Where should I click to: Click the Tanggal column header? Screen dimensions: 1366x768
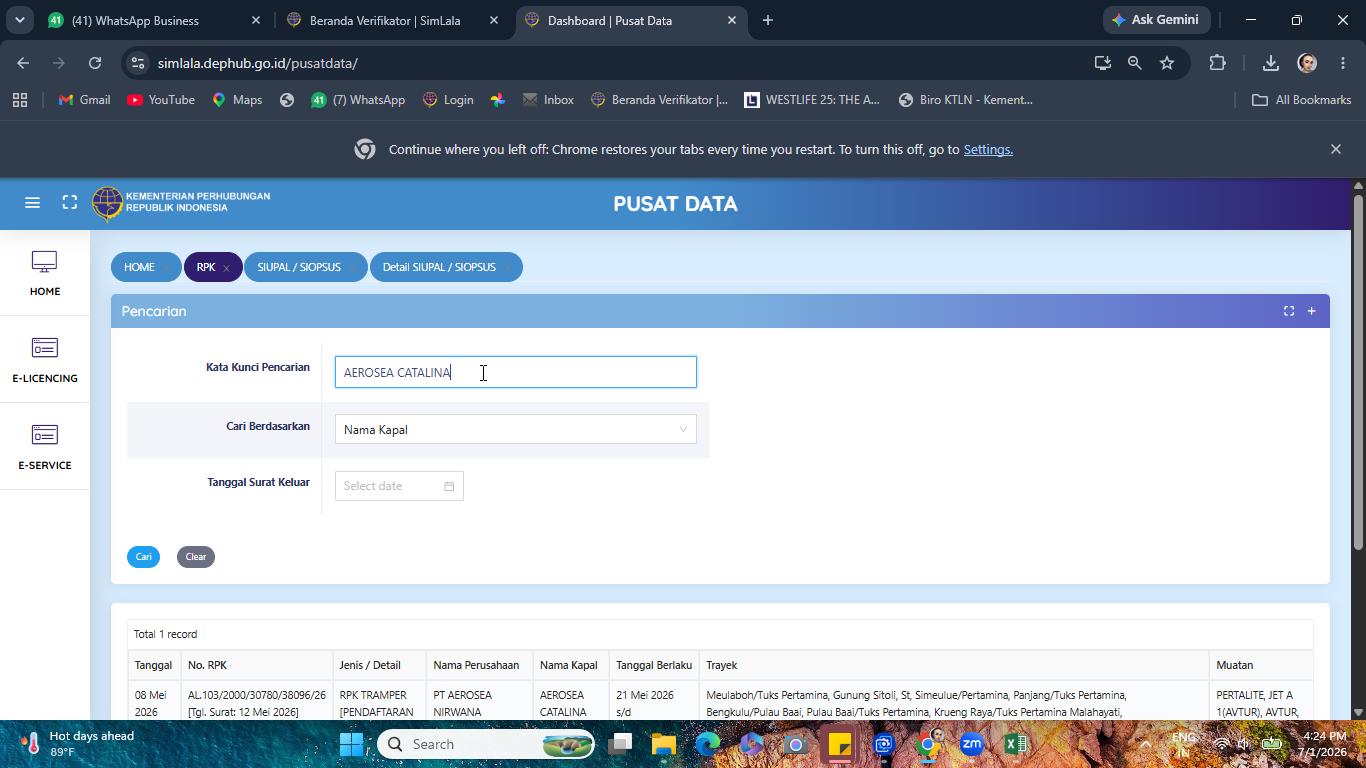(153, 665)
